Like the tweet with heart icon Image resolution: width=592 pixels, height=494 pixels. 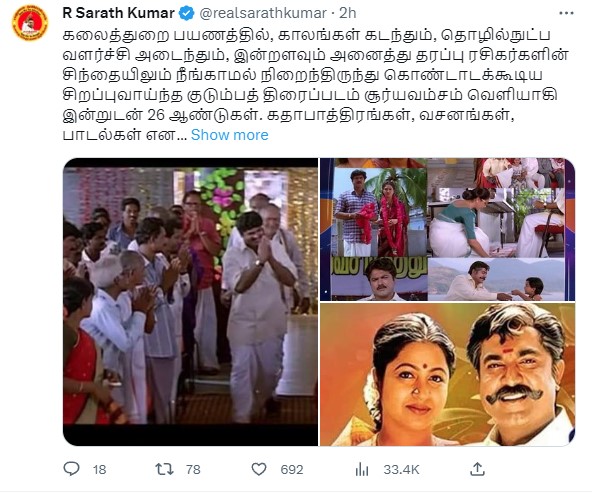point(259,469)
